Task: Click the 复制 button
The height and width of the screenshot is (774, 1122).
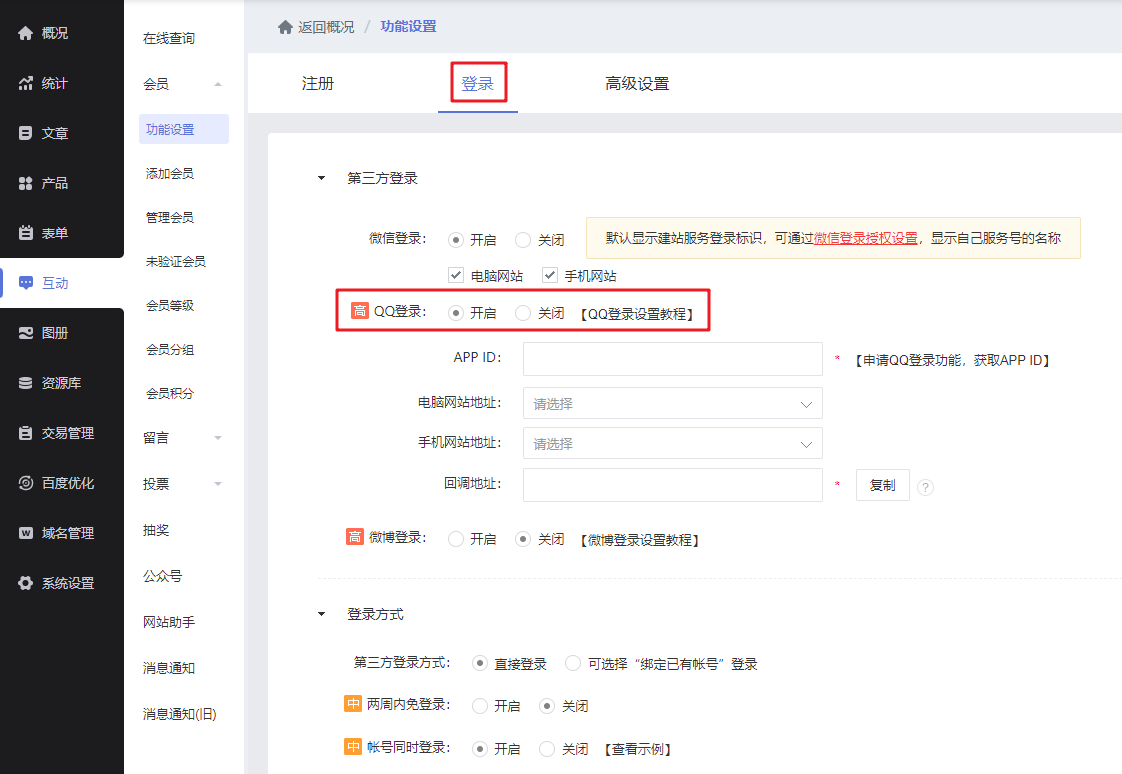Action: click(882, 485)
